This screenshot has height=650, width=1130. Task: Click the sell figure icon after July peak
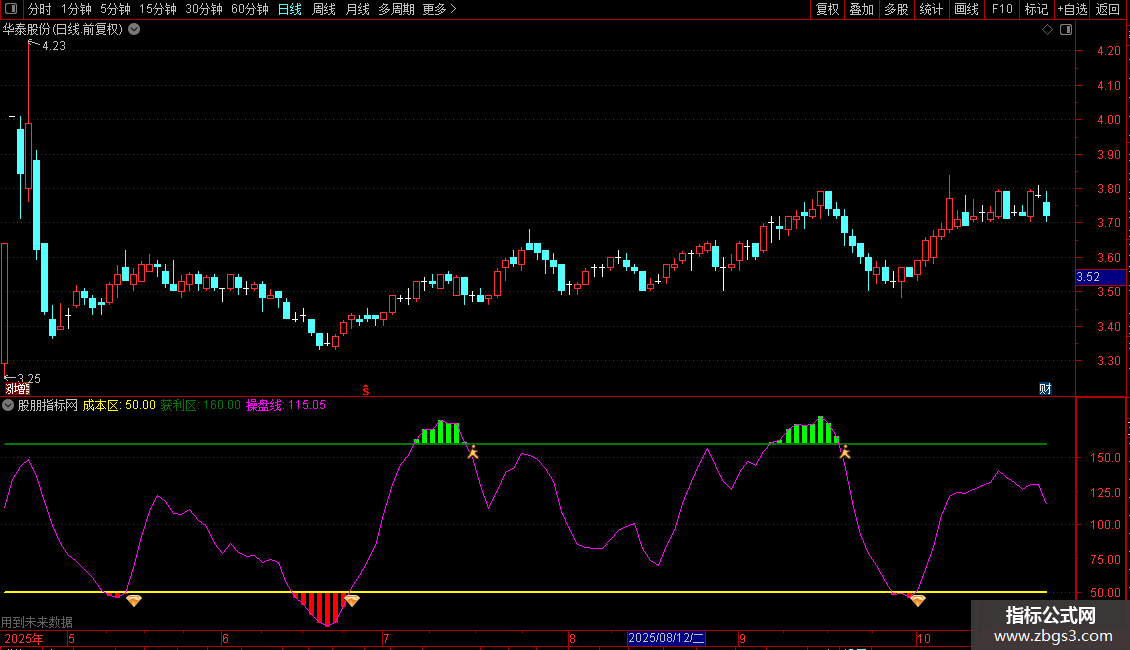coord(473,452)
